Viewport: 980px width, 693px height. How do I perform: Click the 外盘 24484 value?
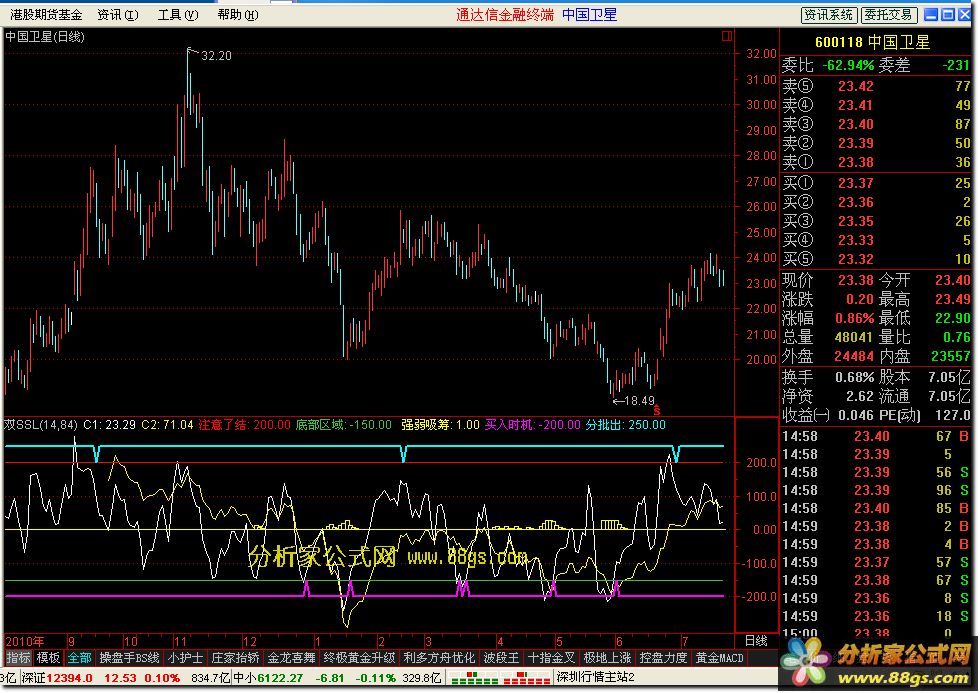point(854,356)
